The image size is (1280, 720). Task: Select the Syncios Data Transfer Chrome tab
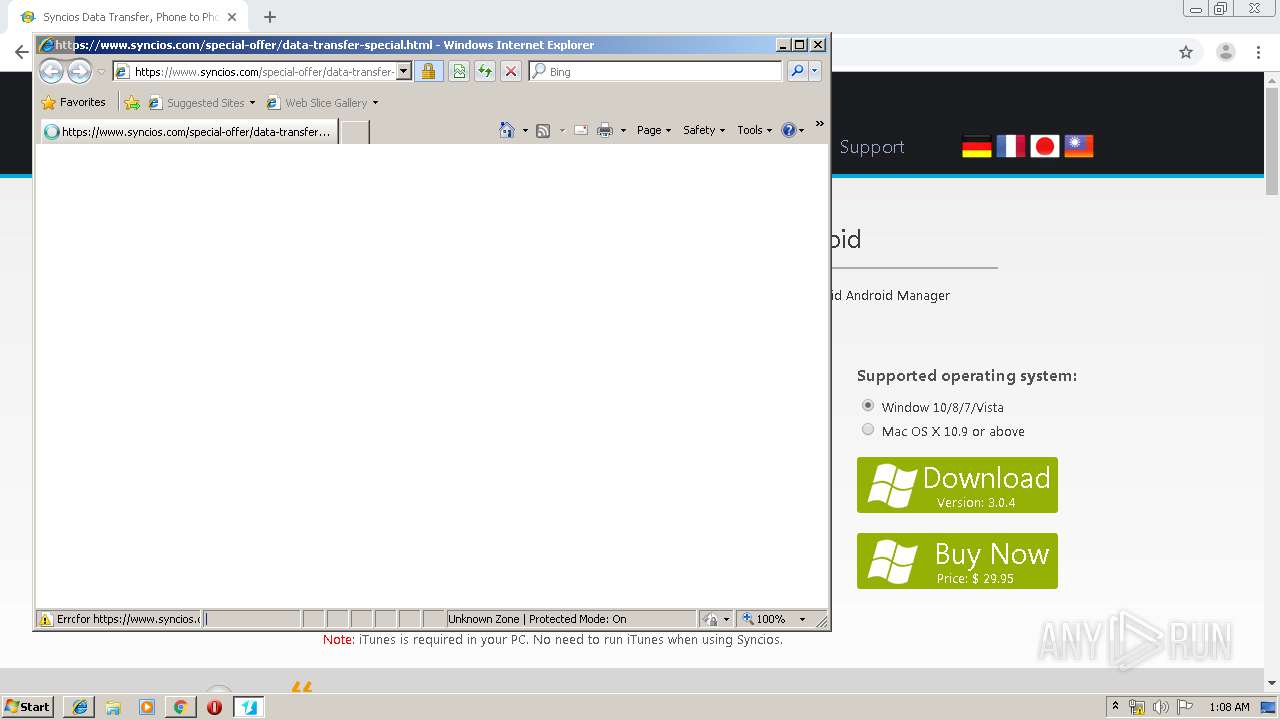coord(128,17)
